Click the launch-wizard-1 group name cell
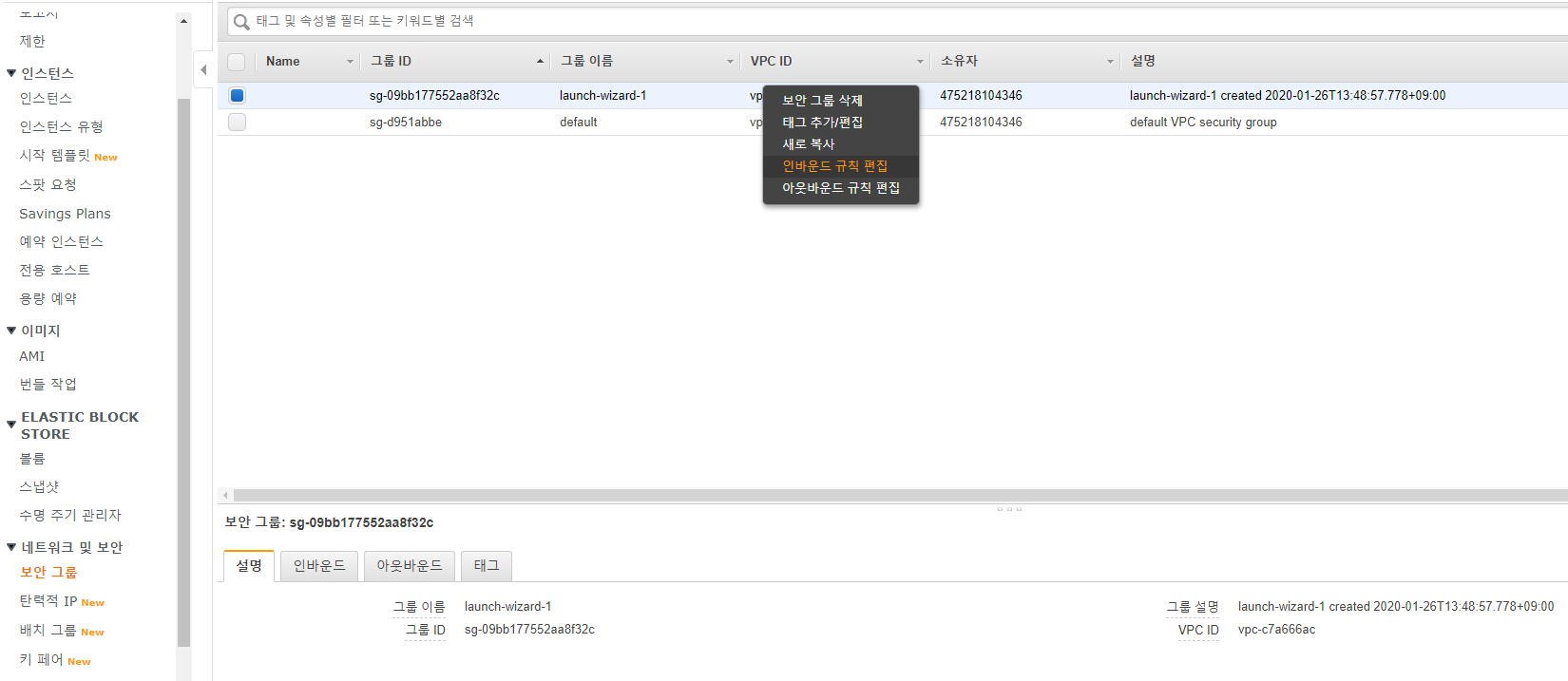This screenshot has height=681, width=1568. (x=602, y=96)
